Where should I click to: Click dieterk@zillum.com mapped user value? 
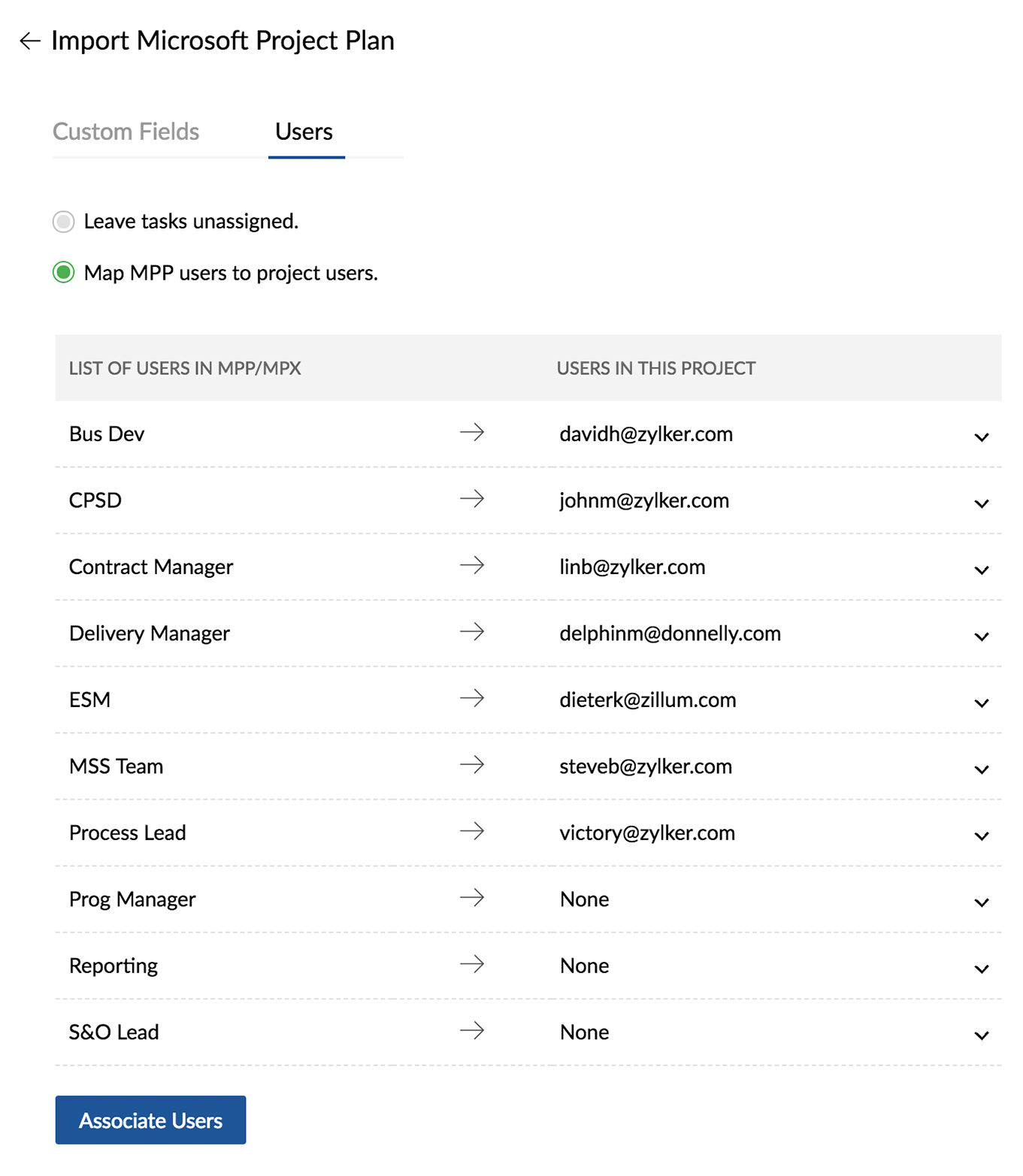(x=648, y=700)
